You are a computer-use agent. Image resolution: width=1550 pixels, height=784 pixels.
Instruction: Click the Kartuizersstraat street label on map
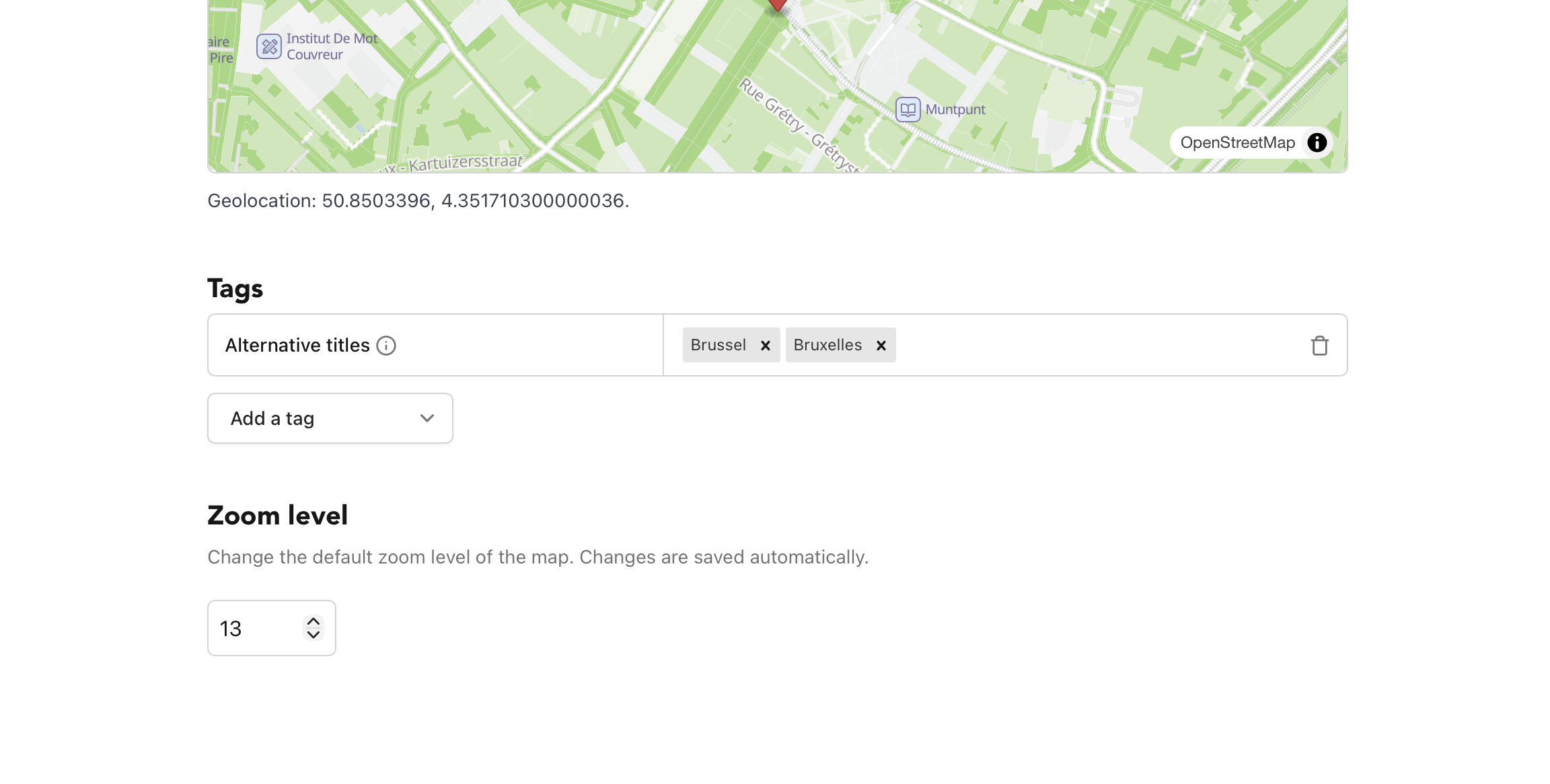pyautogui.click(x=464, y=163)
